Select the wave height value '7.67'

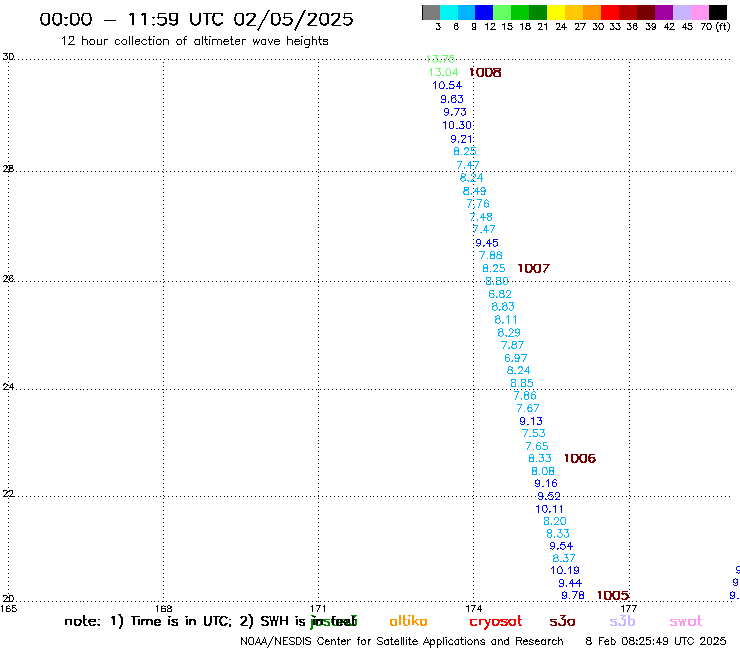[x=528, y=408]
